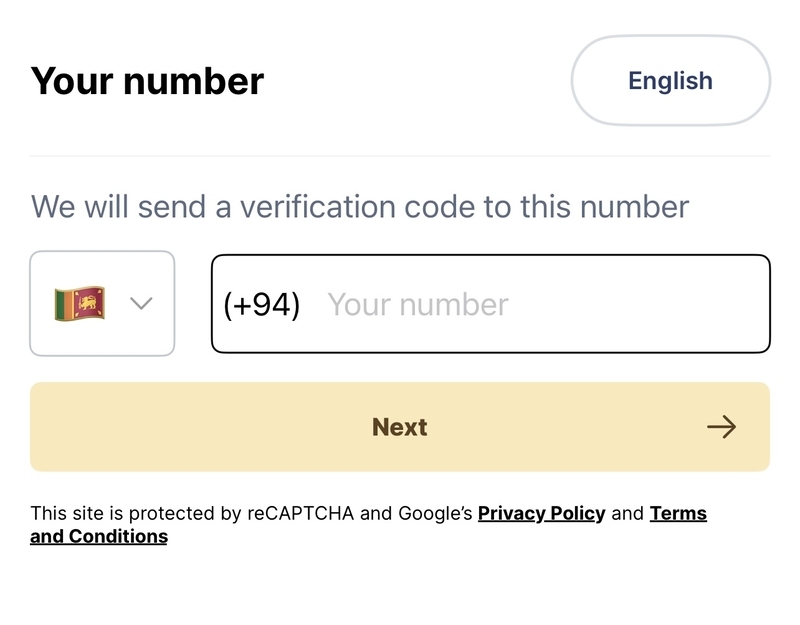Screen dimensions: 800x625
Task: Click the 'Your number' placeholder text
Action: pyautogui.click(x=418, y=305)
